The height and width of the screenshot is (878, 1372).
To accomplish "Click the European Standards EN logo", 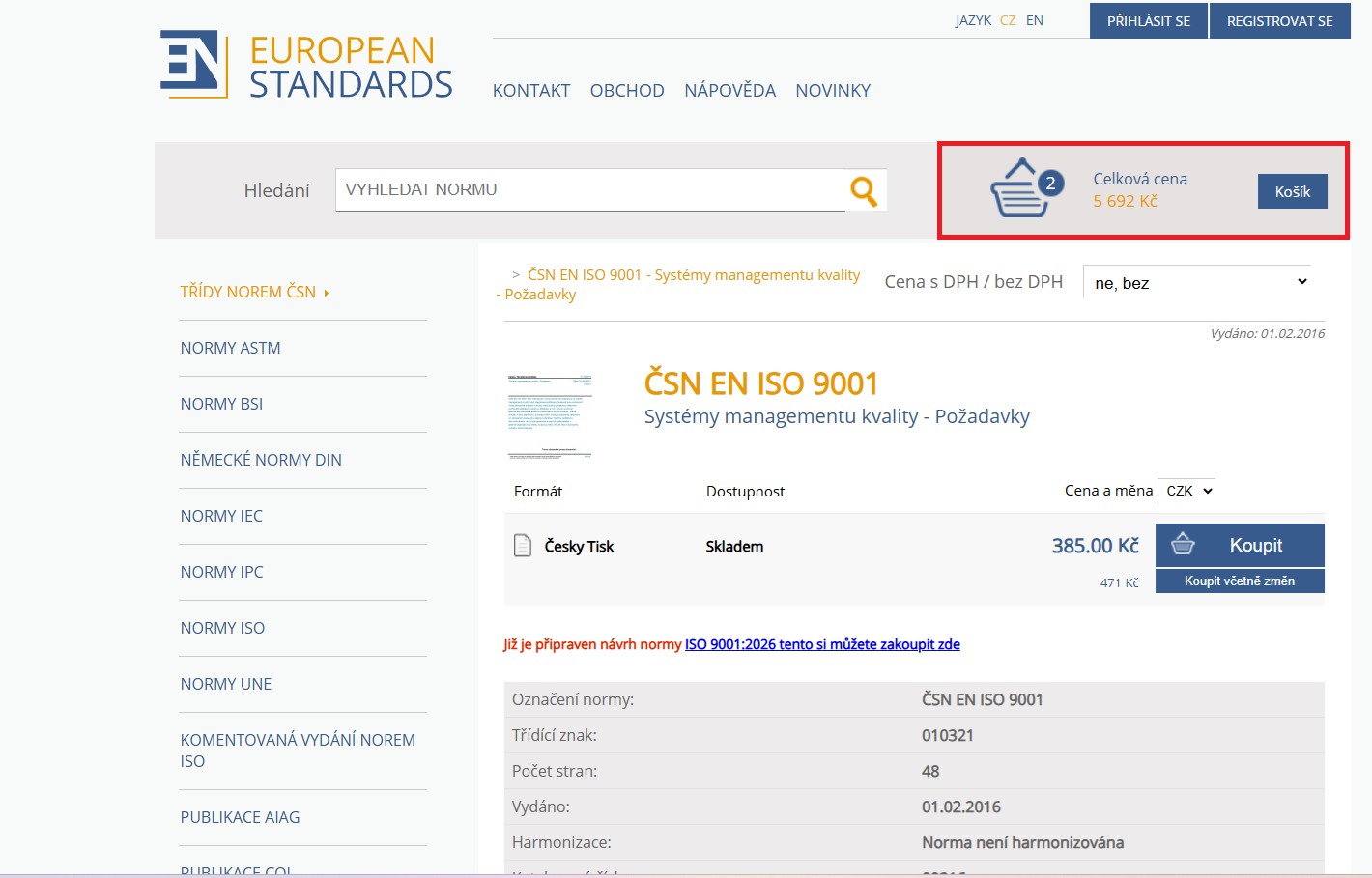I will pyautogui.click(x=193, y=65).
